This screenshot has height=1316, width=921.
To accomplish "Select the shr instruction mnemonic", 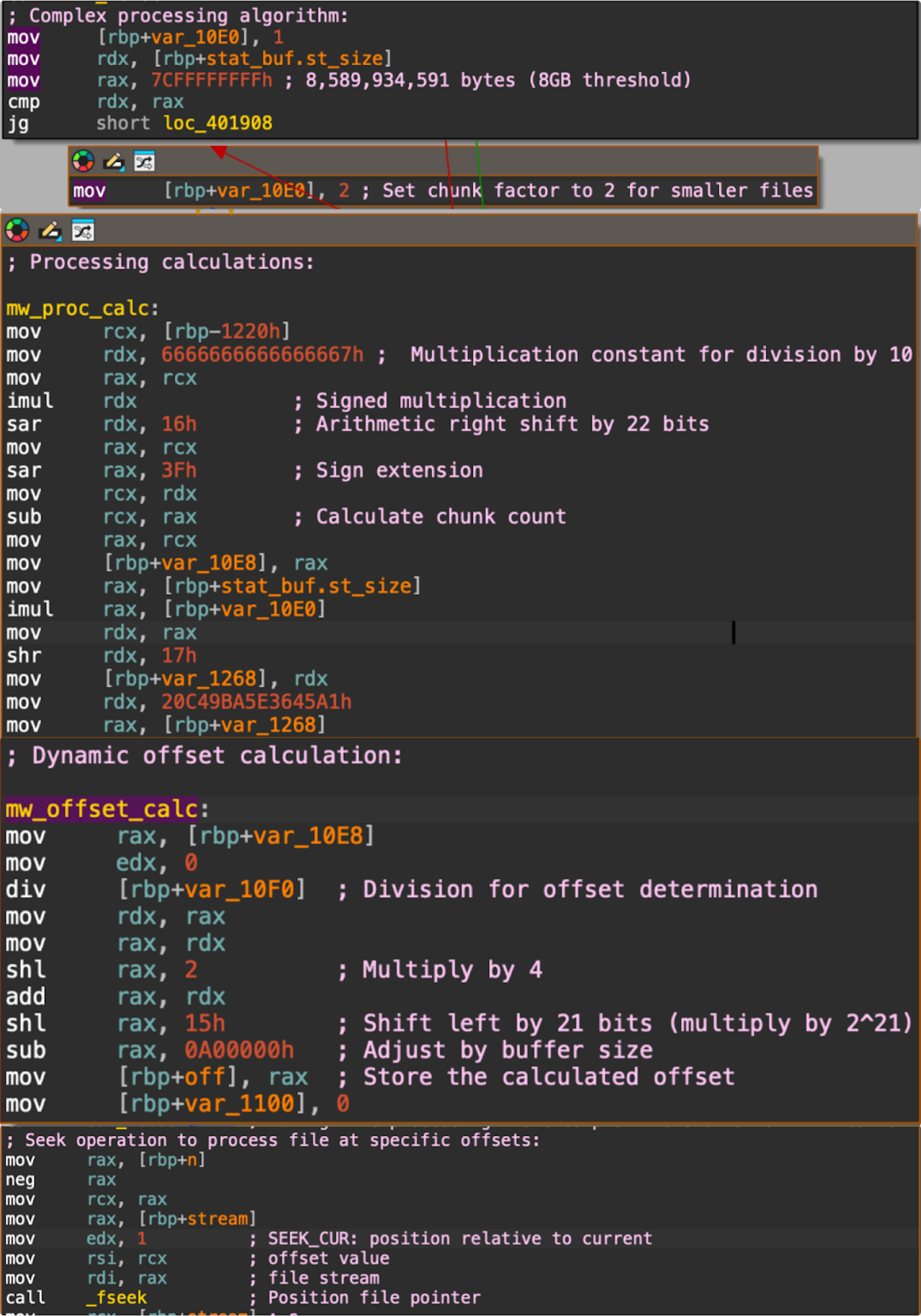I will (x=24, y=655).
